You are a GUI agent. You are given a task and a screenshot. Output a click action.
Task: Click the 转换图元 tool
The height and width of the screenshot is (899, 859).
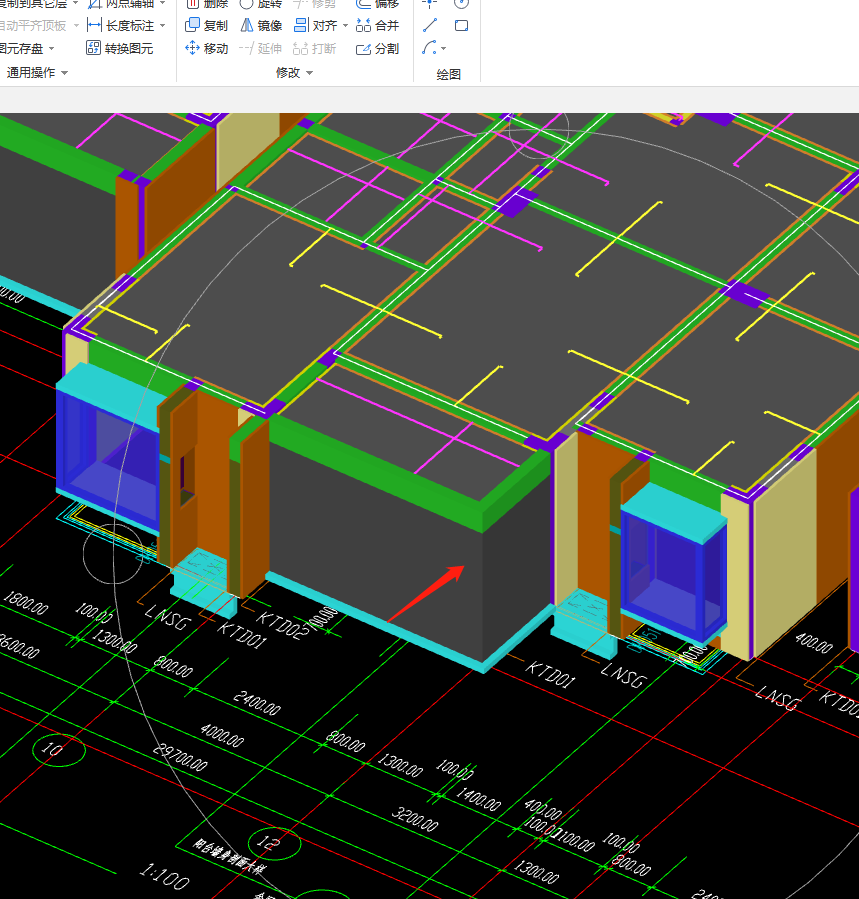(120, 48)
